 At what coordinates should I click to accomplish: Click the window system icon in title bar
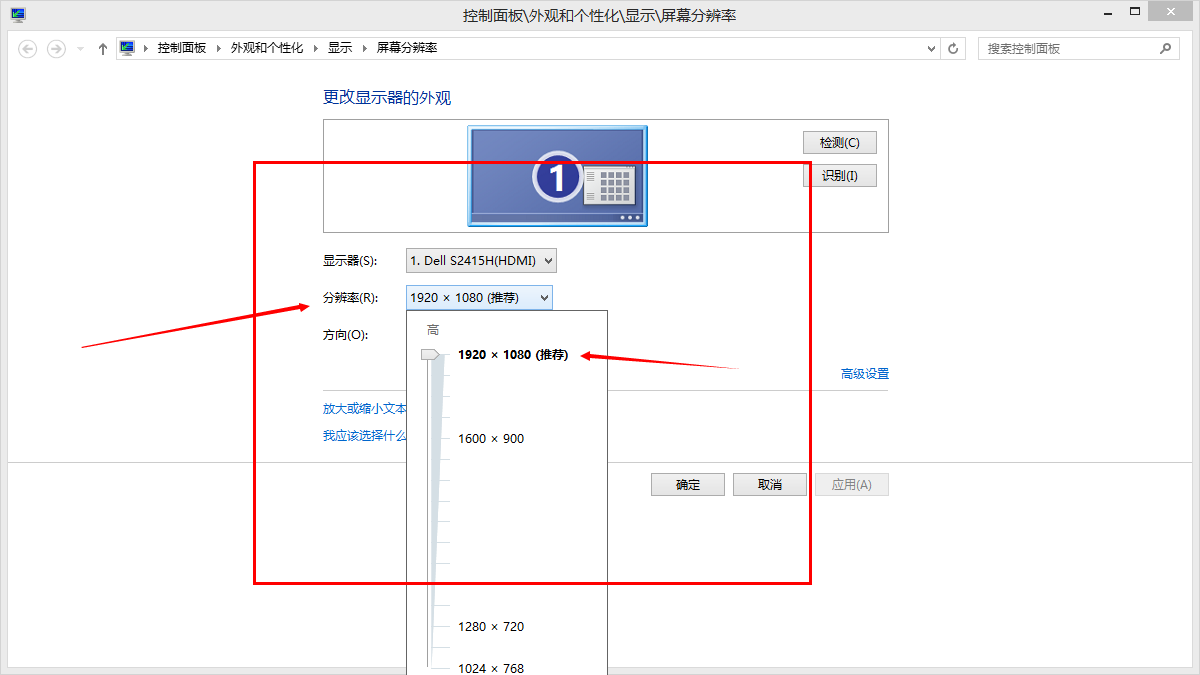click(x=18, y=15)
